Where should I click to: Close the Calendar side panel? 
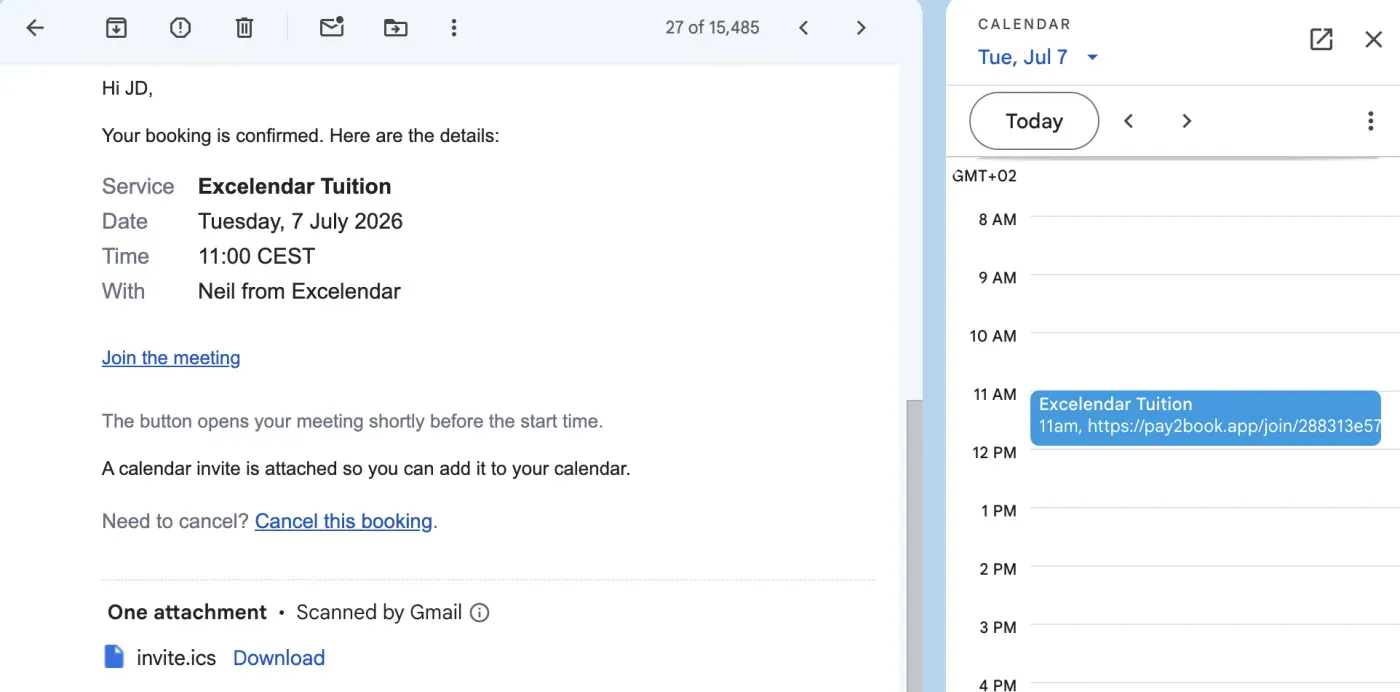(1374, 39)
